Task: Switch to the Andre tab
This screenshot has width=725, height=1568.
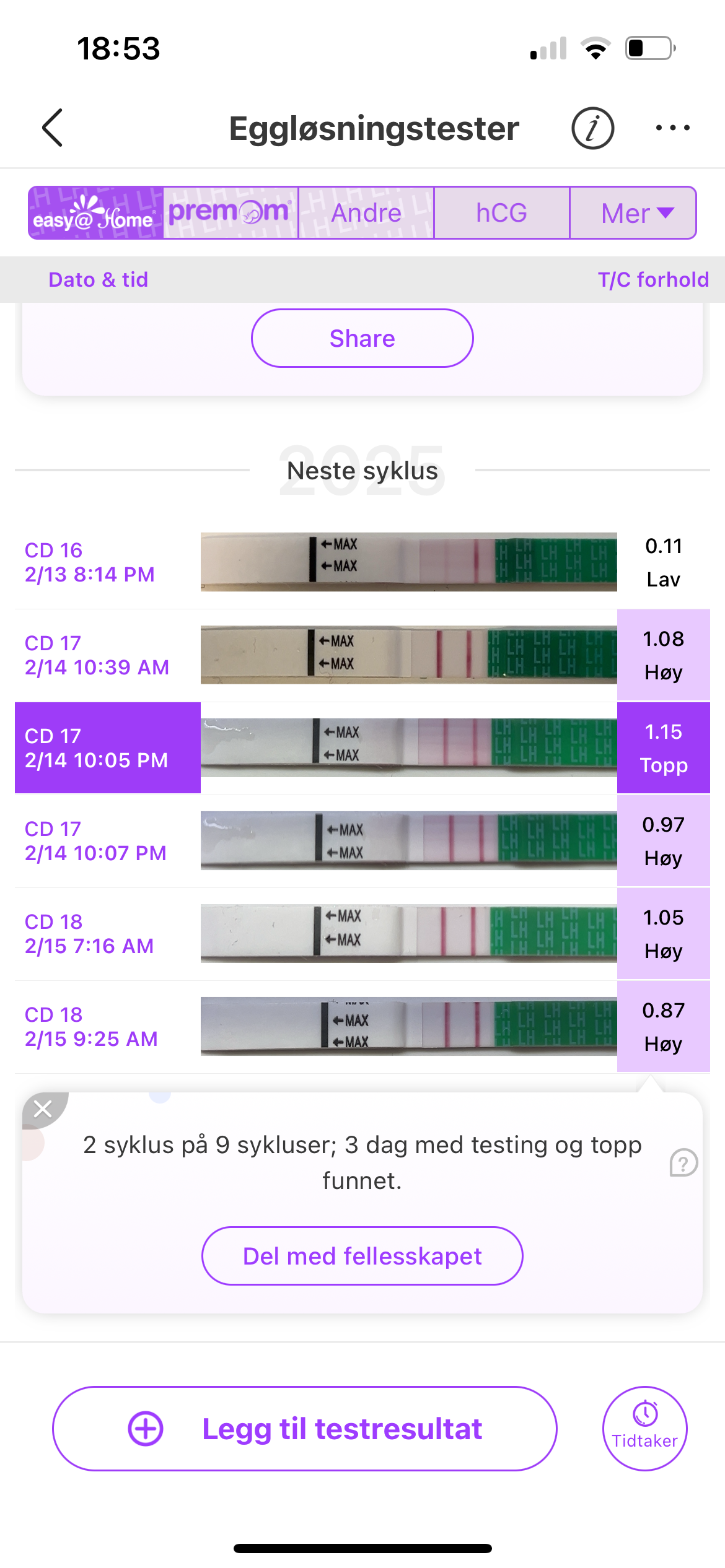Action: (x=366, y=213)
